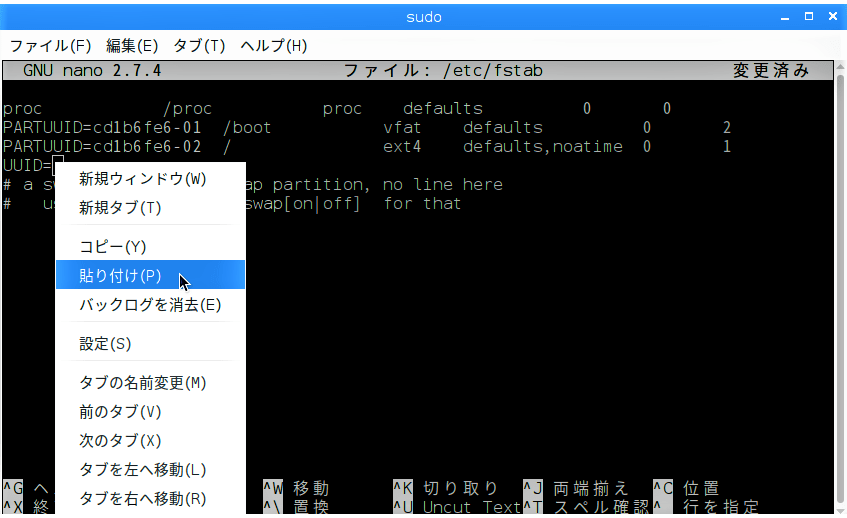
Task: Paste with 貼り付け(P) menu entry
Action: (120, 276)
